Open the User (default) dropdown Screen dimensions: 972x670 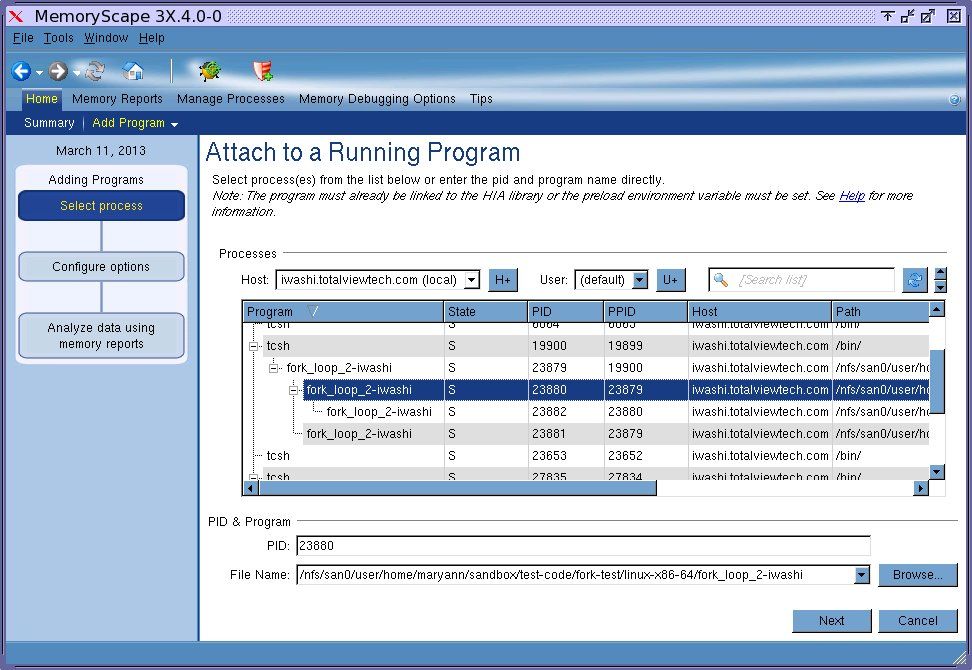(640, 280)
